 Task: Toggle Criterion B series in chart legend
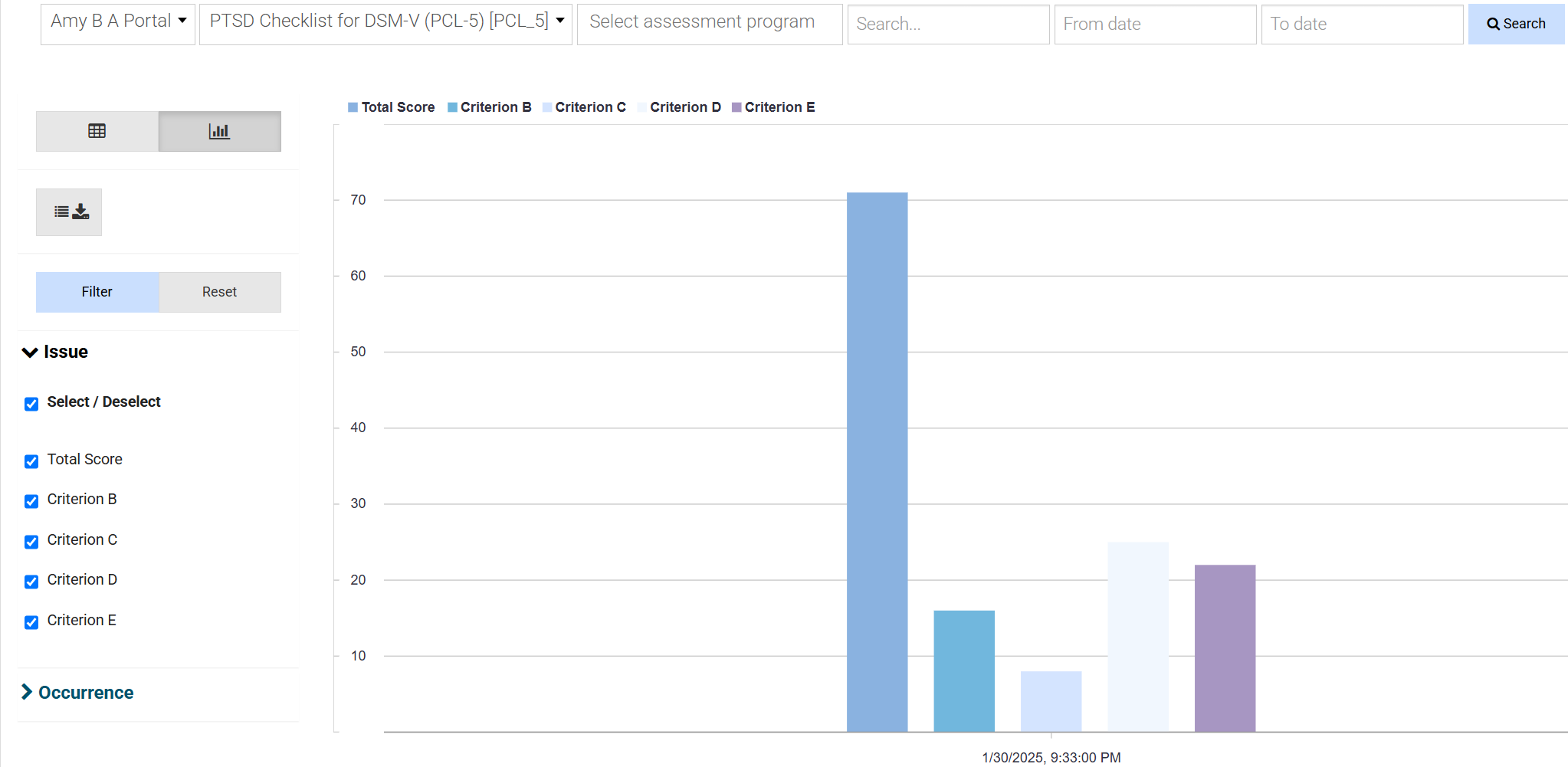[x=489, y=107]
